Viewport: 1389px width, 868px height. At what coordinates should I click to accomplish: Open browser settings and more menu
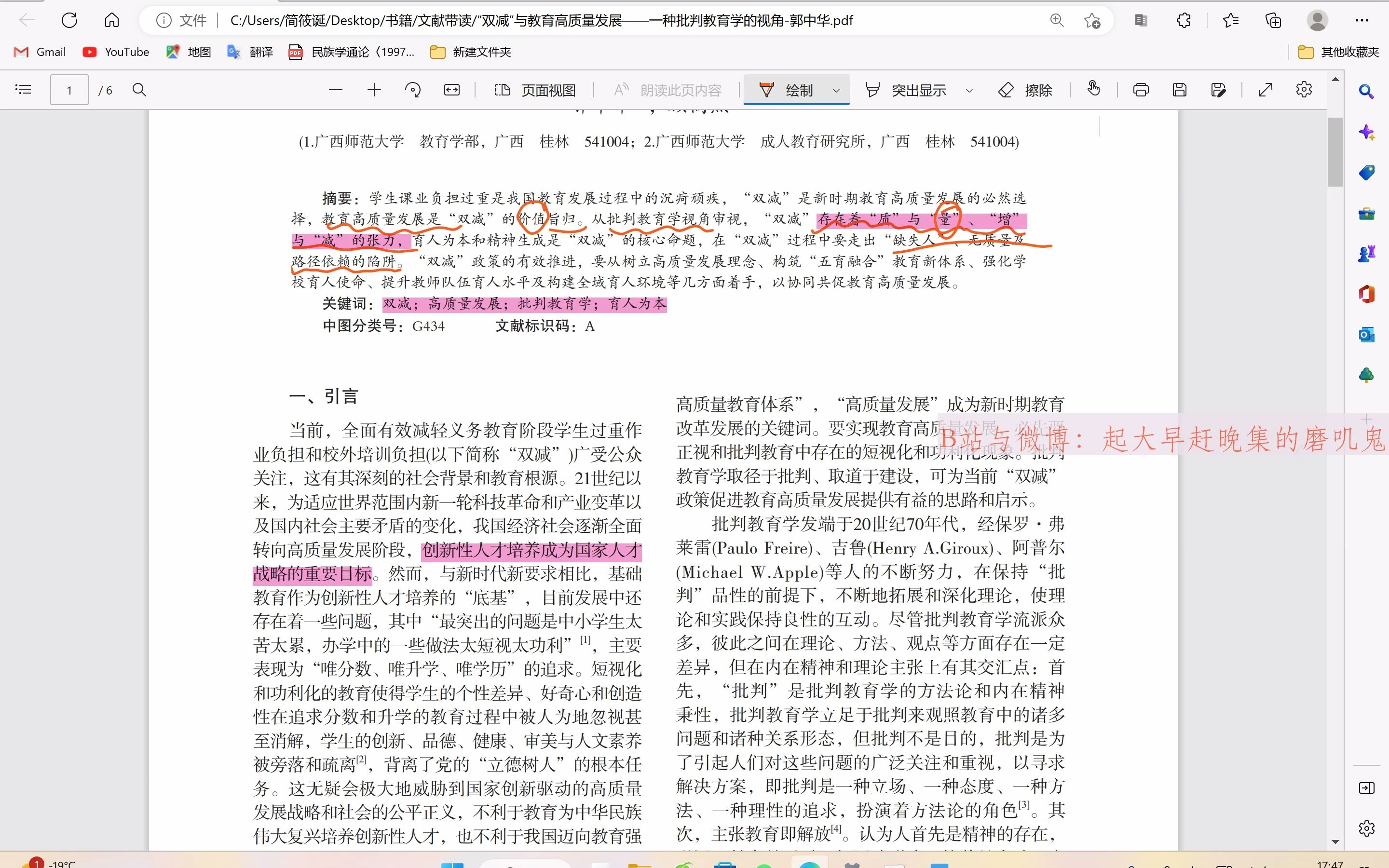click(x=1362, y=21)
